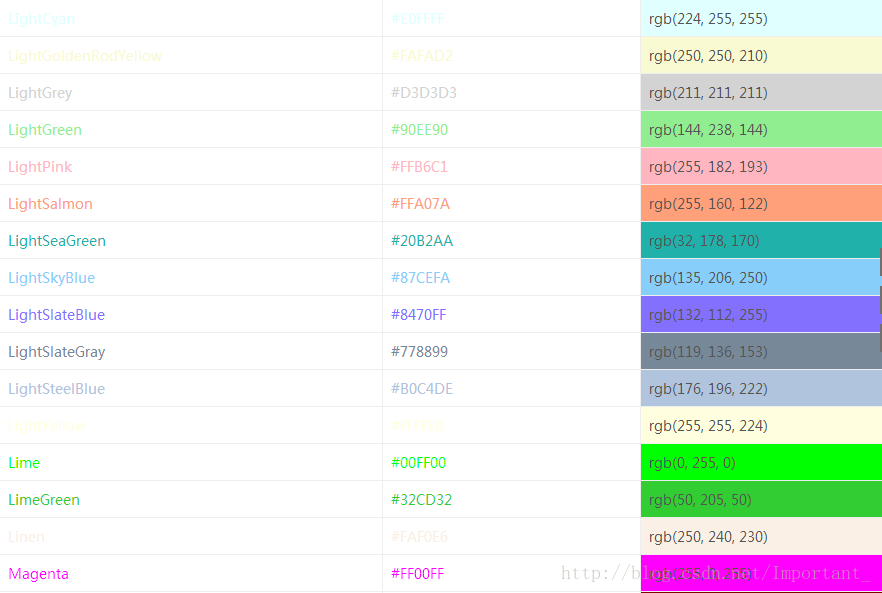Click the LightSeaGreen color name
Screen dimensions: 882x593
[57, 241]
